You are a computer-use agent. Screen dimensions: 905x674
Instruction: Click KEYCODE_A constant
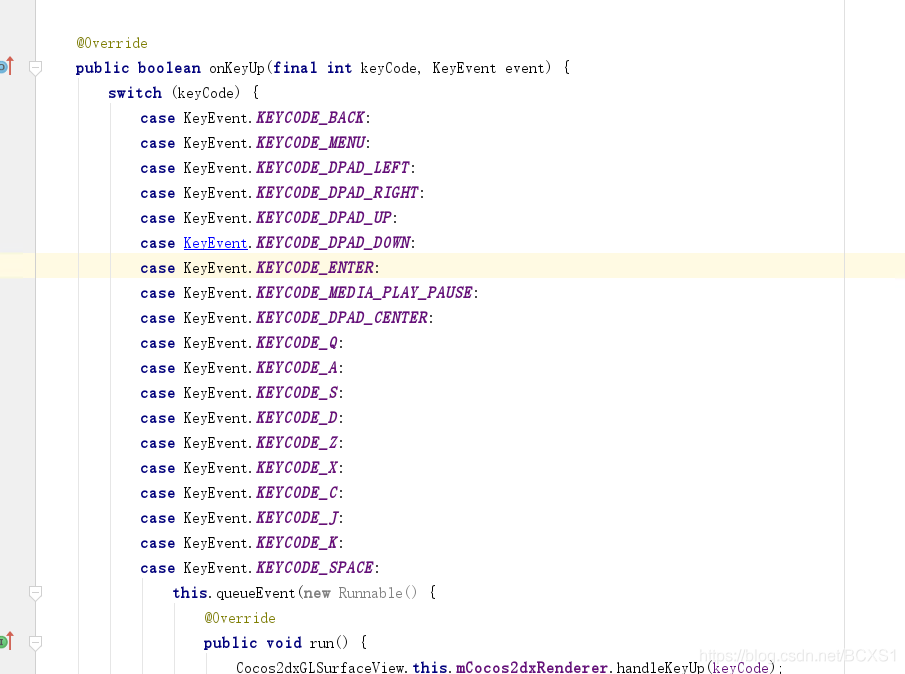click(x=297, y=368)
